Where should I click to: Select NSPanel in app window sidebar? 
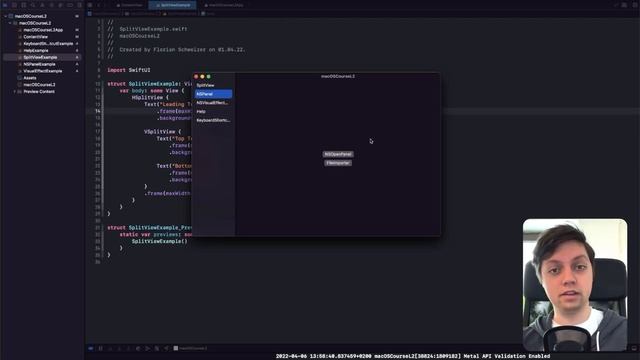pos(213,94)
